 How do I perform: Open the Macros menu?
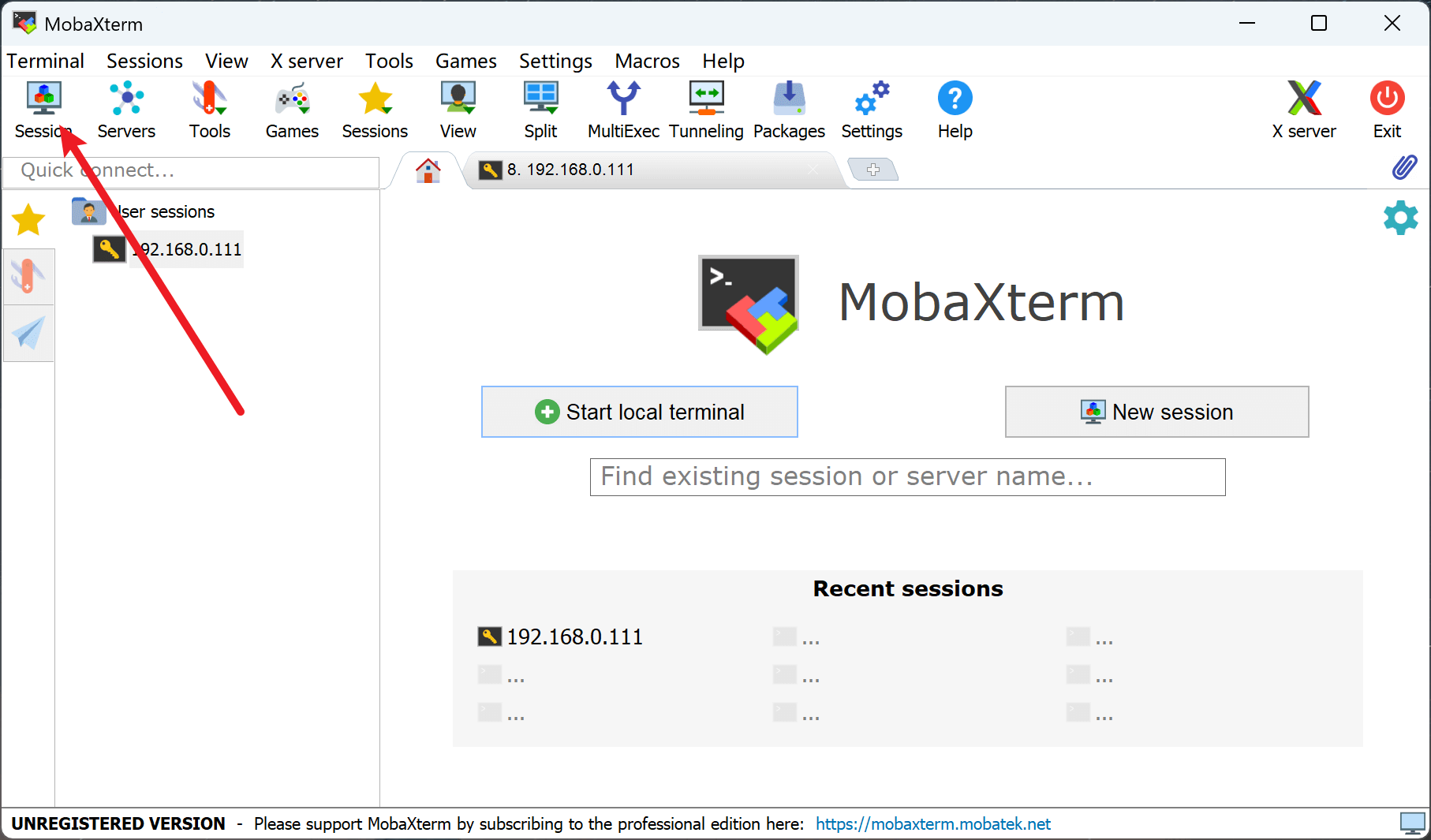647,61
